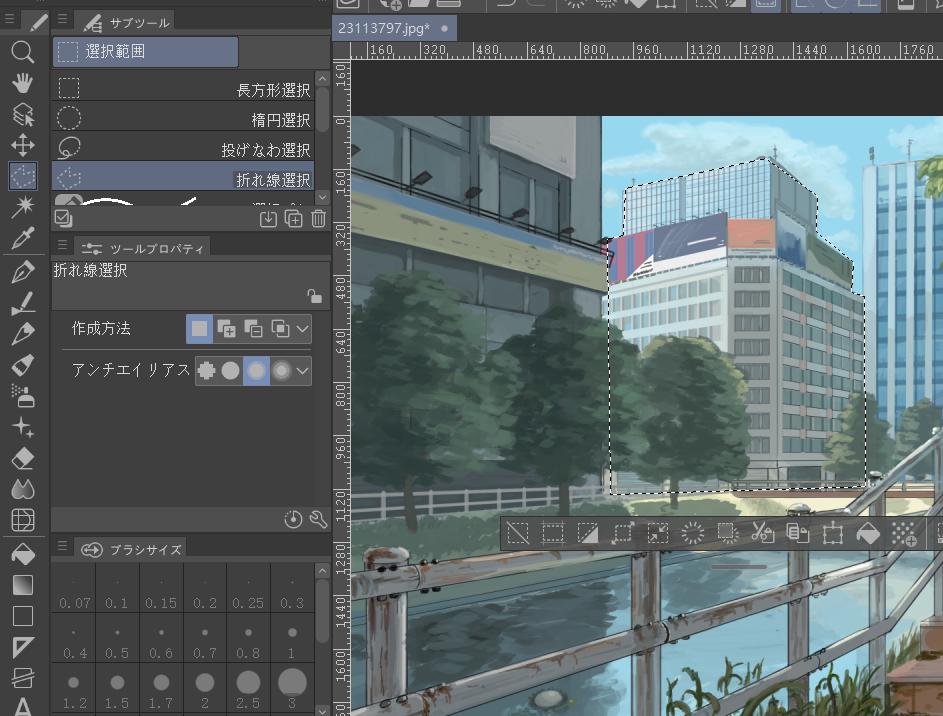The height and width of the screenshot is (716, 943).
Task: Toggle the tool property lock icon
Action: pos(314,296)
